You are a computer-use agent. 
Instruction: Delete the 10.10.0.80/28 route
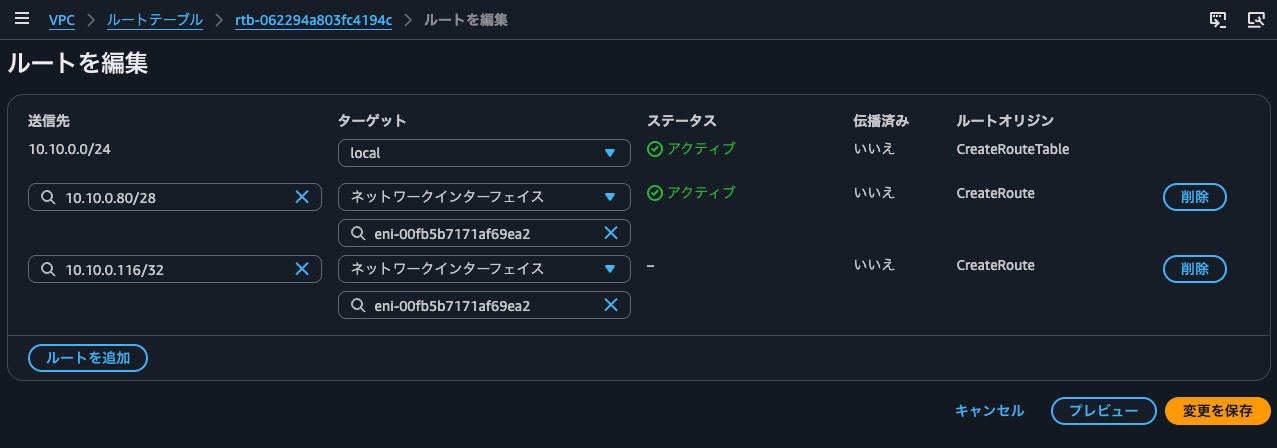click(1195, 197)
